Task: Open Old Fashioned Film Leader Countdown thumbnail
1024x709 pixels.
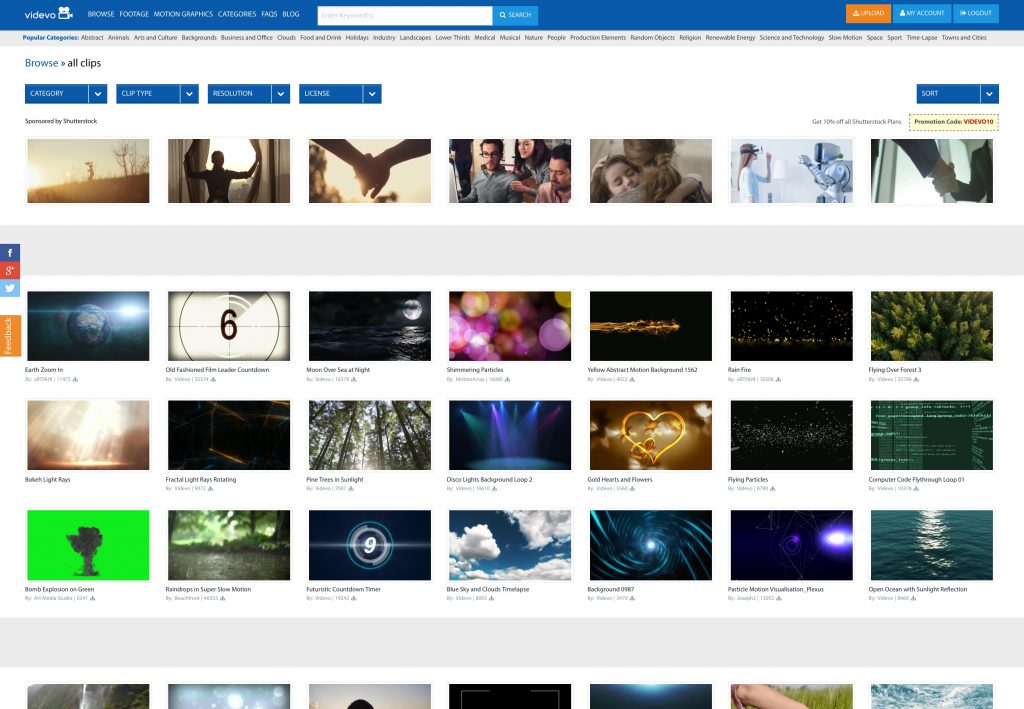Action: [x=229, y=326]
